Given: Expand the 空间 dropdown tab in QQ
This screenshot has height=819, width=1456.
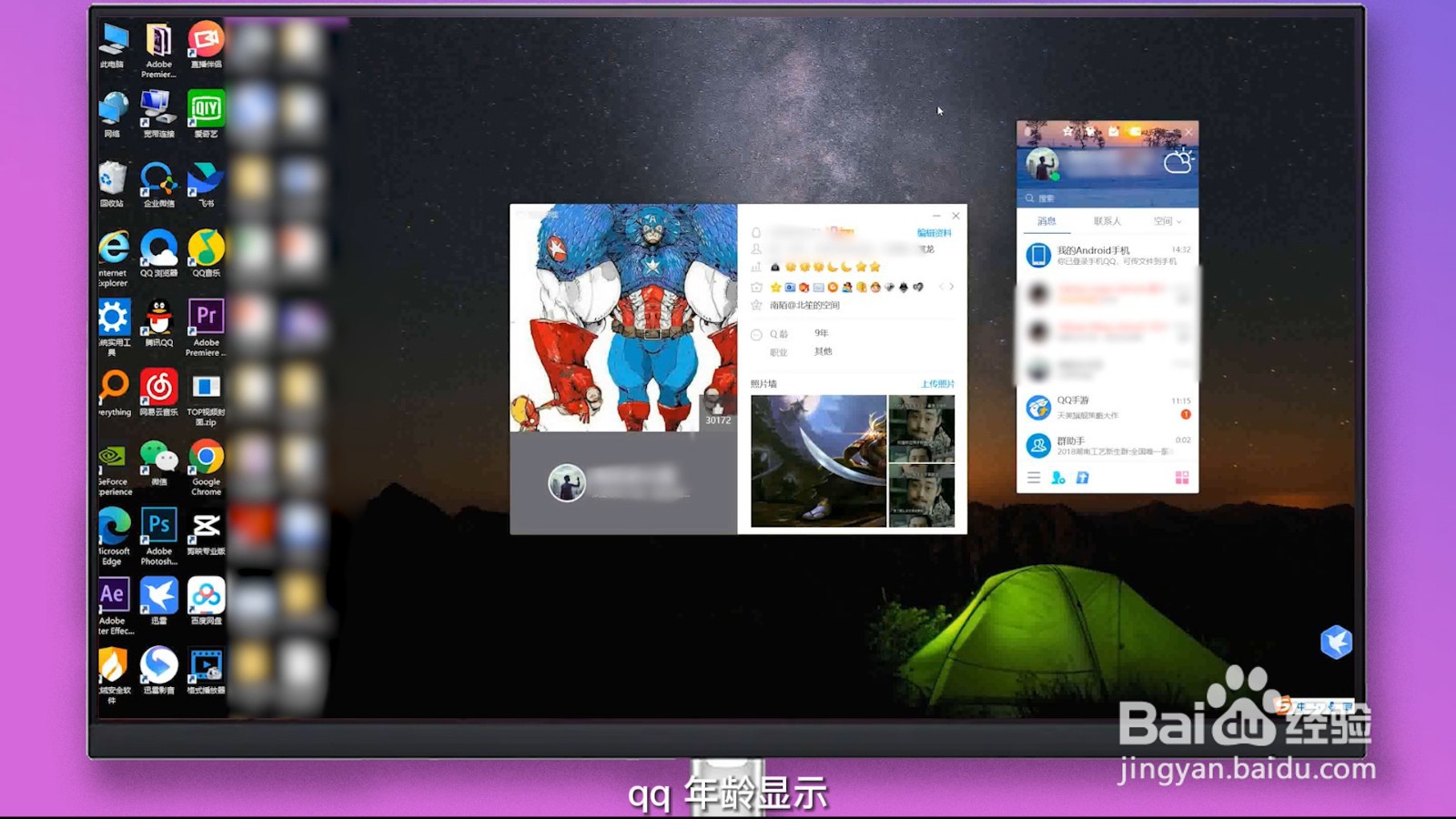Looking at the screenshot, I should [x=1168, y=221].
